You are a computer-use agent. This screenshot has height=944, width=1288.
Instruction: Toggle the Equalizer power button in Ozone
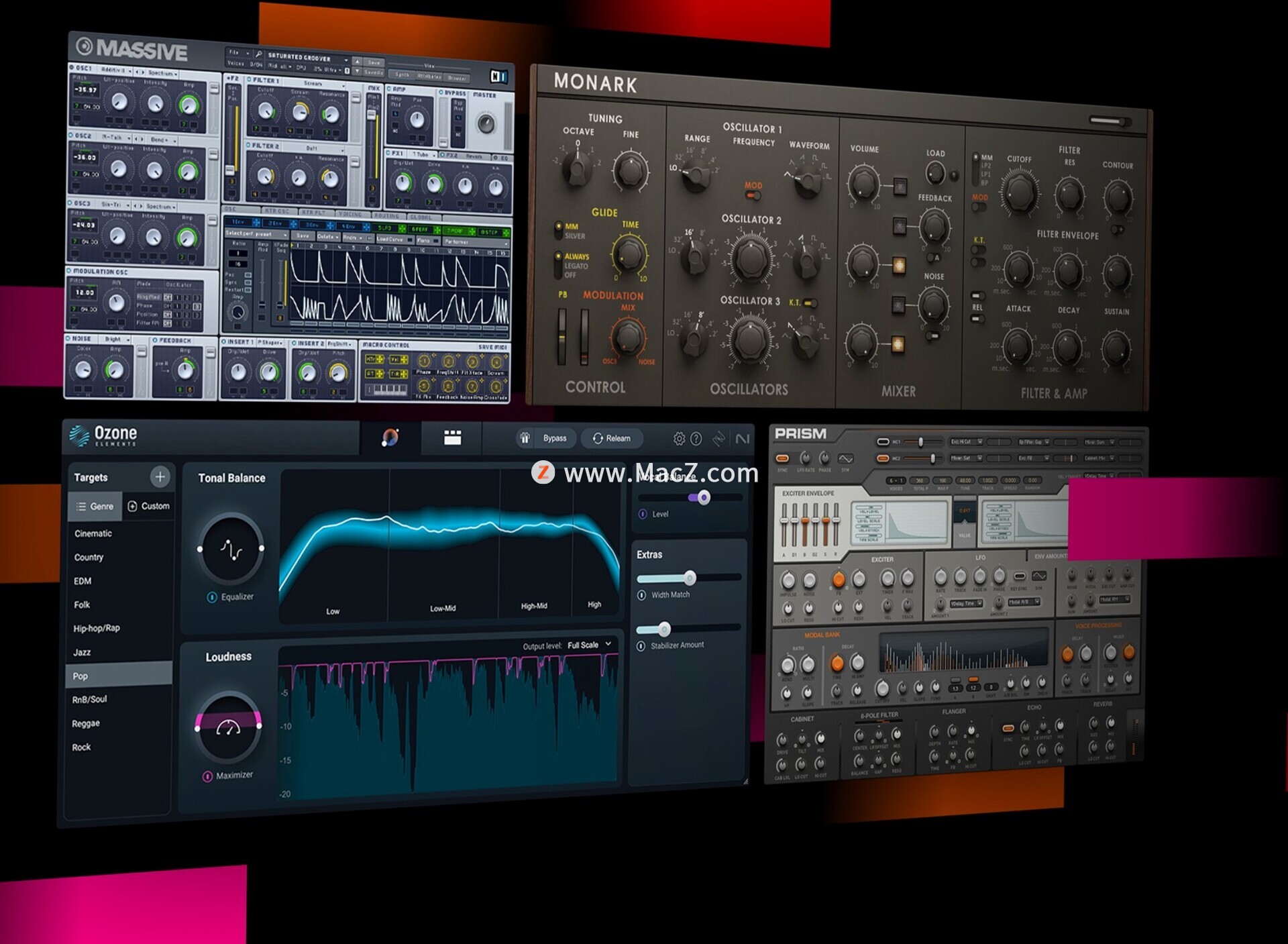click(212, 596)
